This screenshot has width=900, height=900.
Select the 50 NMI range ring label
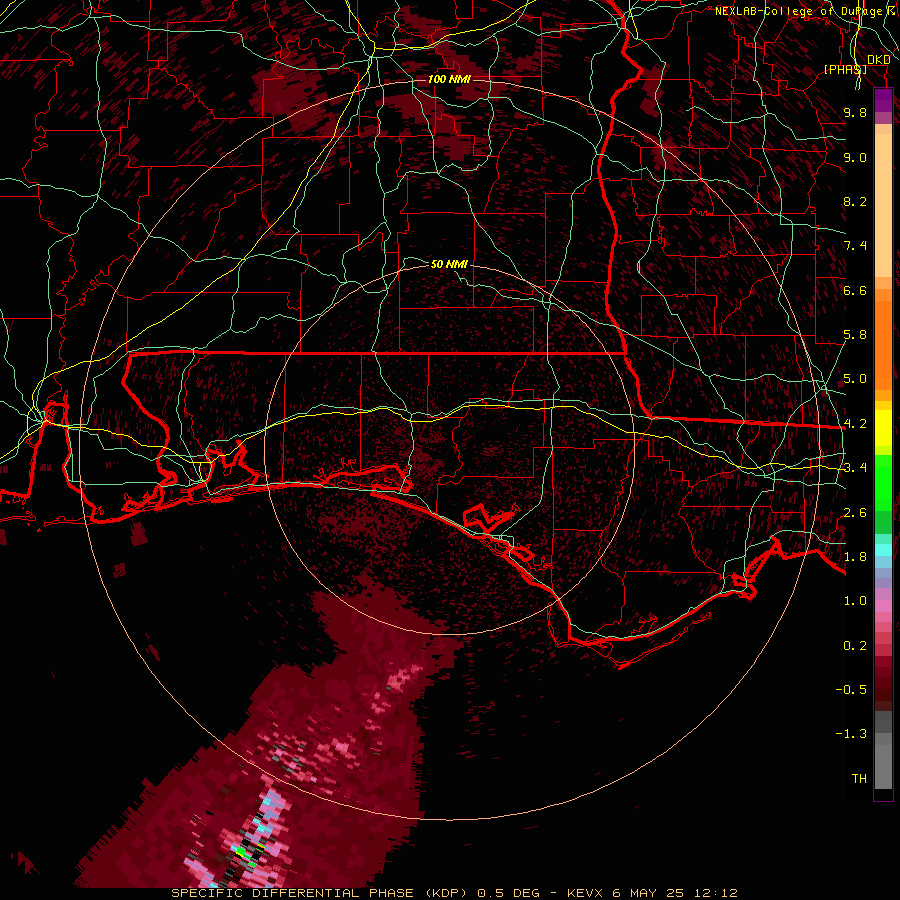pos(449,264)
